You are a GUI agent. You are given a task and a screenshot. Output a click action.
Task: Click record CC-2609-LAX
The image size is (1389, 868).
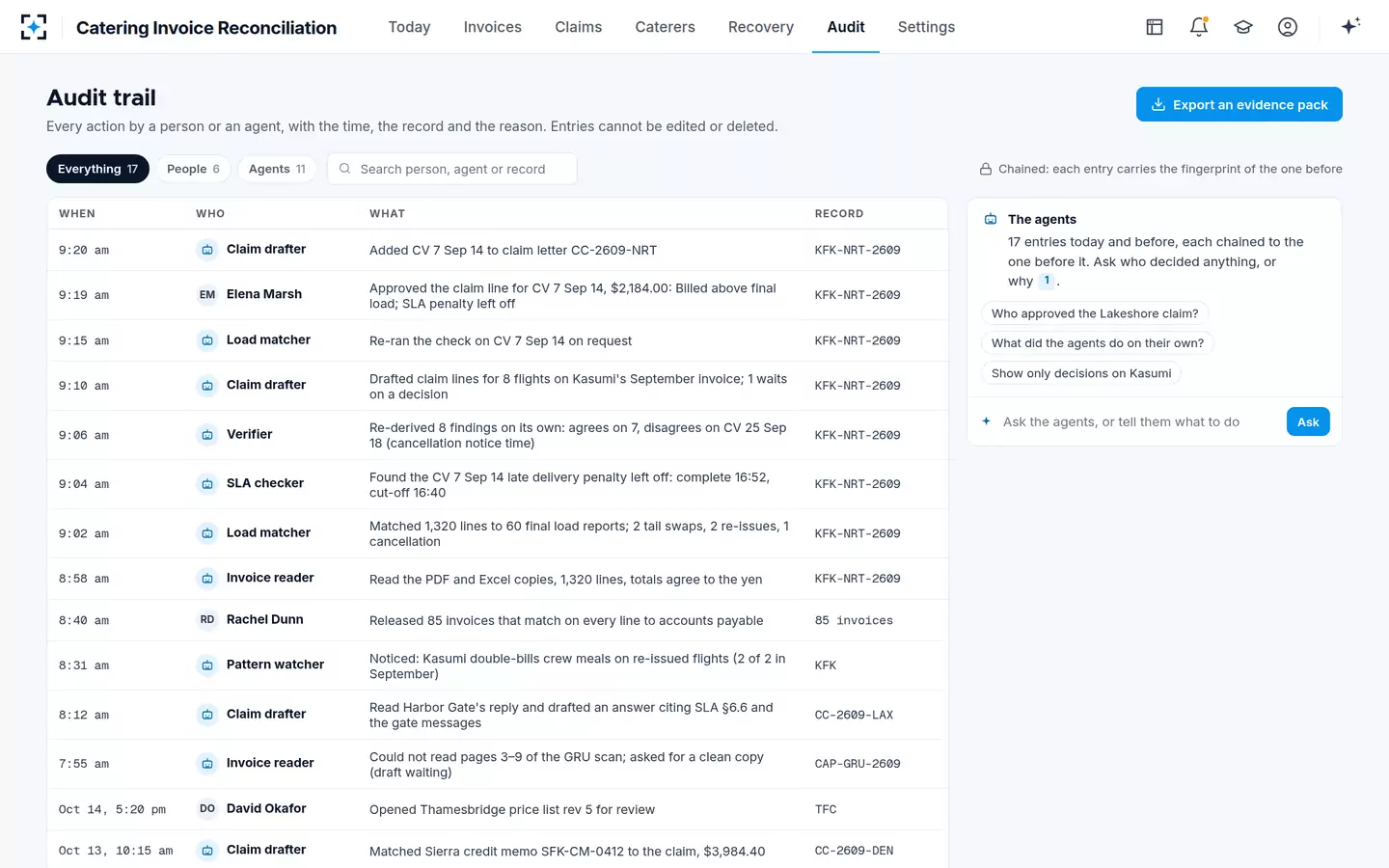point(854,716)
